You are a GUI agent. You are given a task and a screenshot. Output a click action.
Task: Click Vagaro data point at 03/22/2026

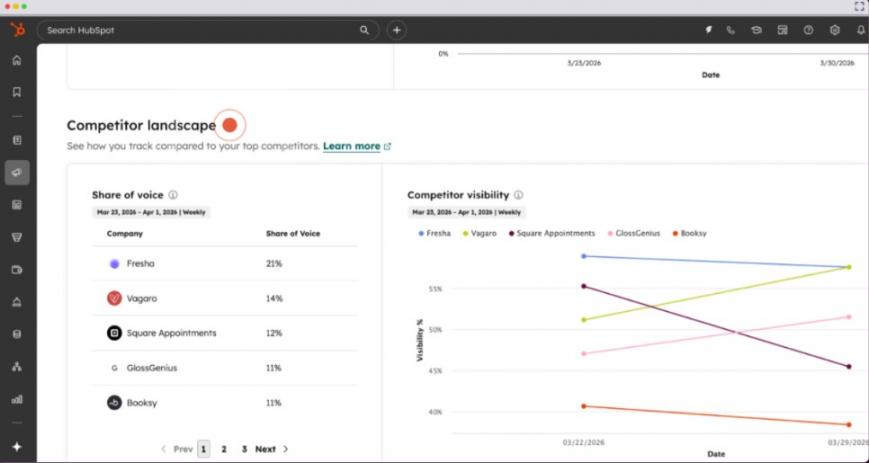(584, 320)
